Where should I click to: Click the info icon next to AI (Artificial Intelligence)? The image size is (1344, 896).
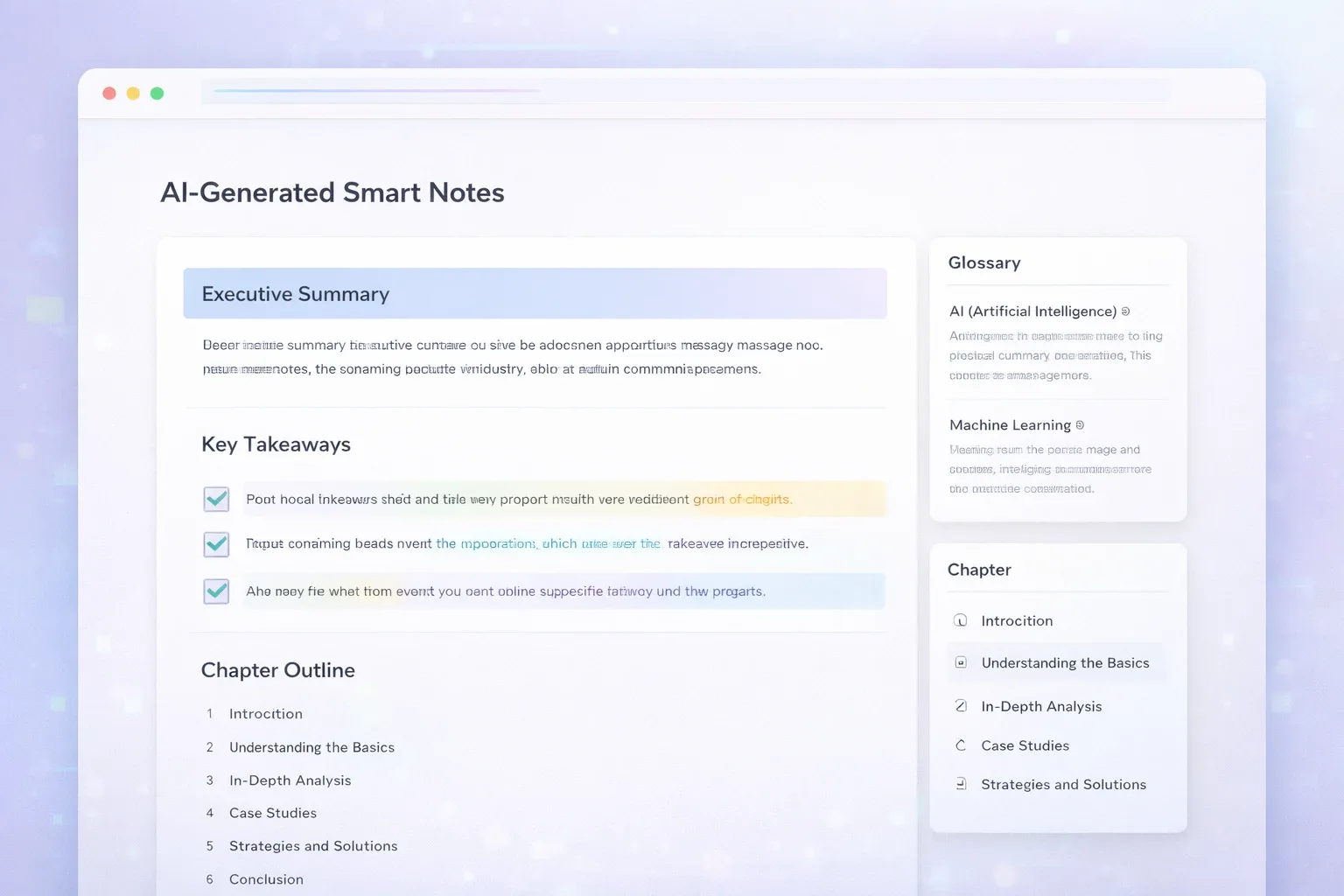(1125, 311)
